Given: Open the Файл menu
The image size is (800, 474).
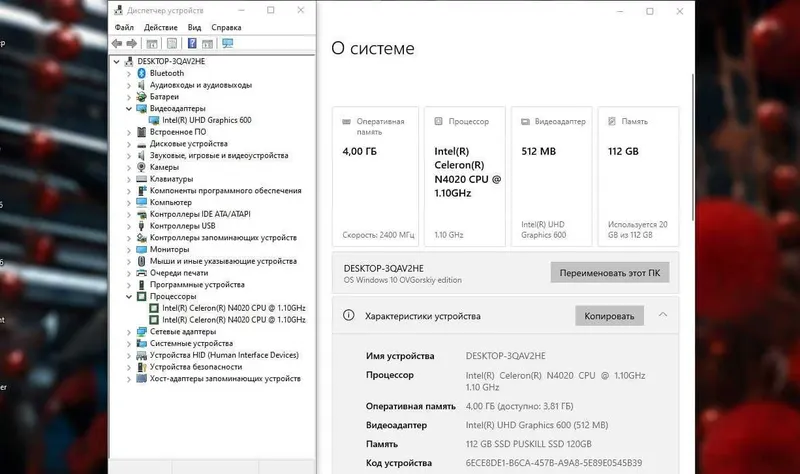Looking at the screenshot, I should [x=124, y=28].
